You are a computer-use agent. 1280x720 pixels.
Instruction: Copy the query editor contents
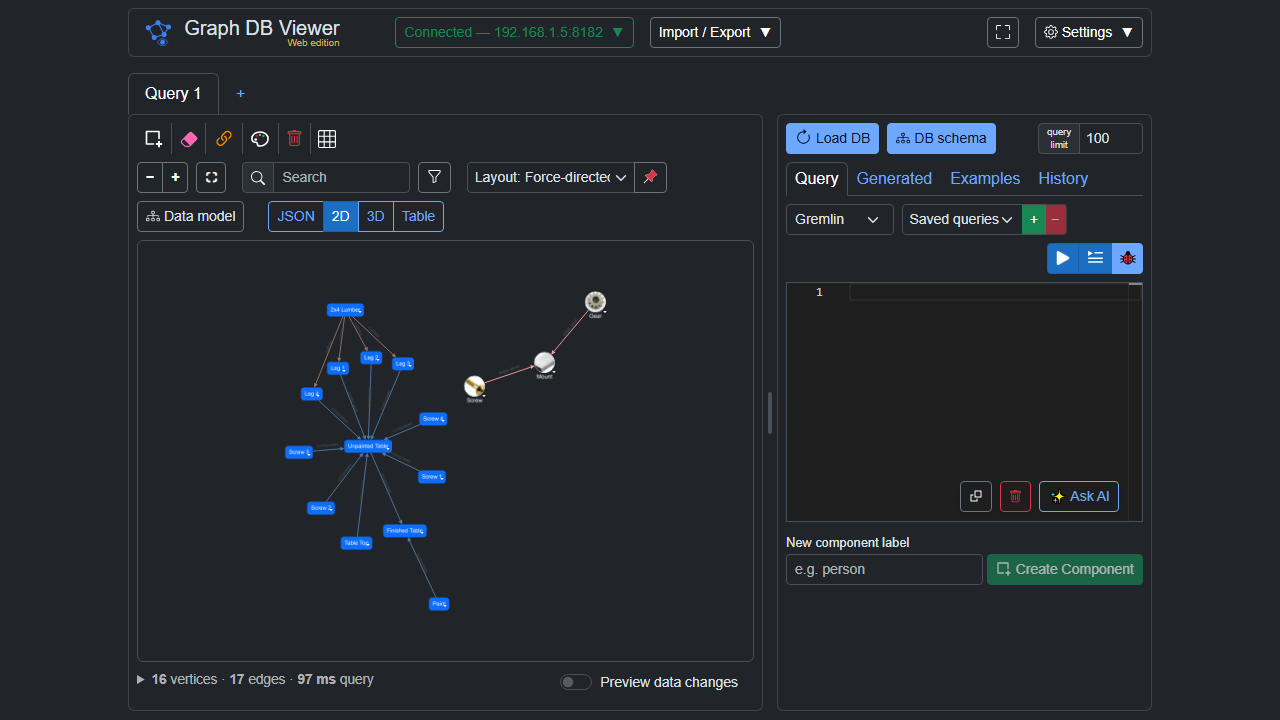pyautogui.click(x=976, y=496)
